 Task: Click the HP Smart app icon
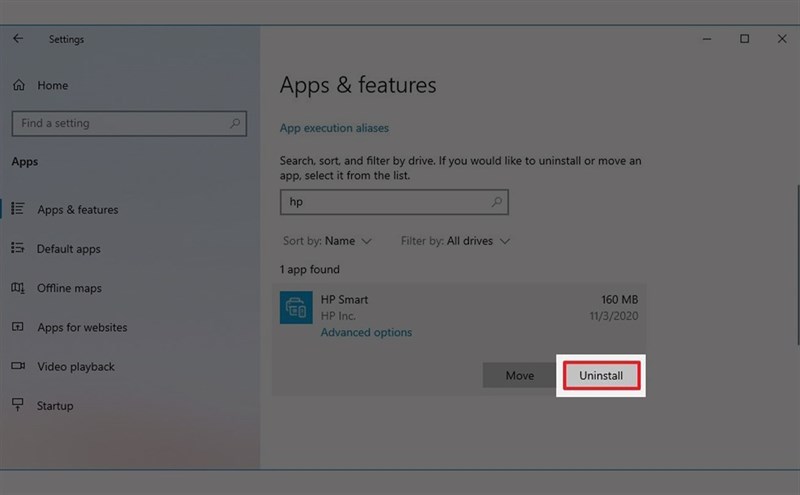click(x=296, y=308)
